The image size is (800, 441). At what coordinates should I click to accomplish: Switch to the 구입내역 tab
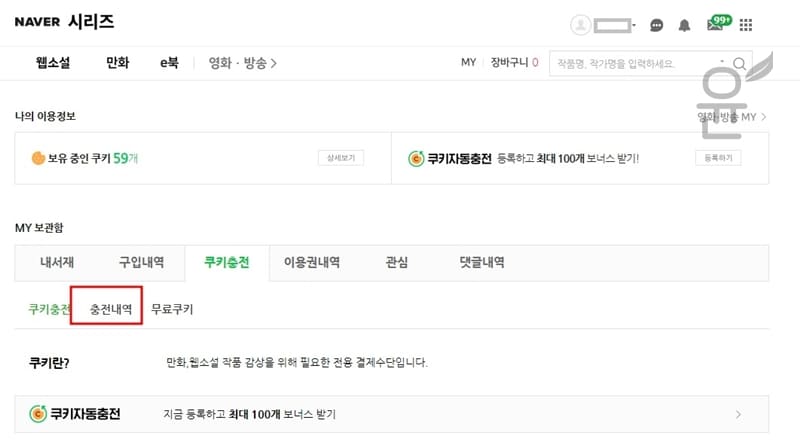[x=141, y=262]
